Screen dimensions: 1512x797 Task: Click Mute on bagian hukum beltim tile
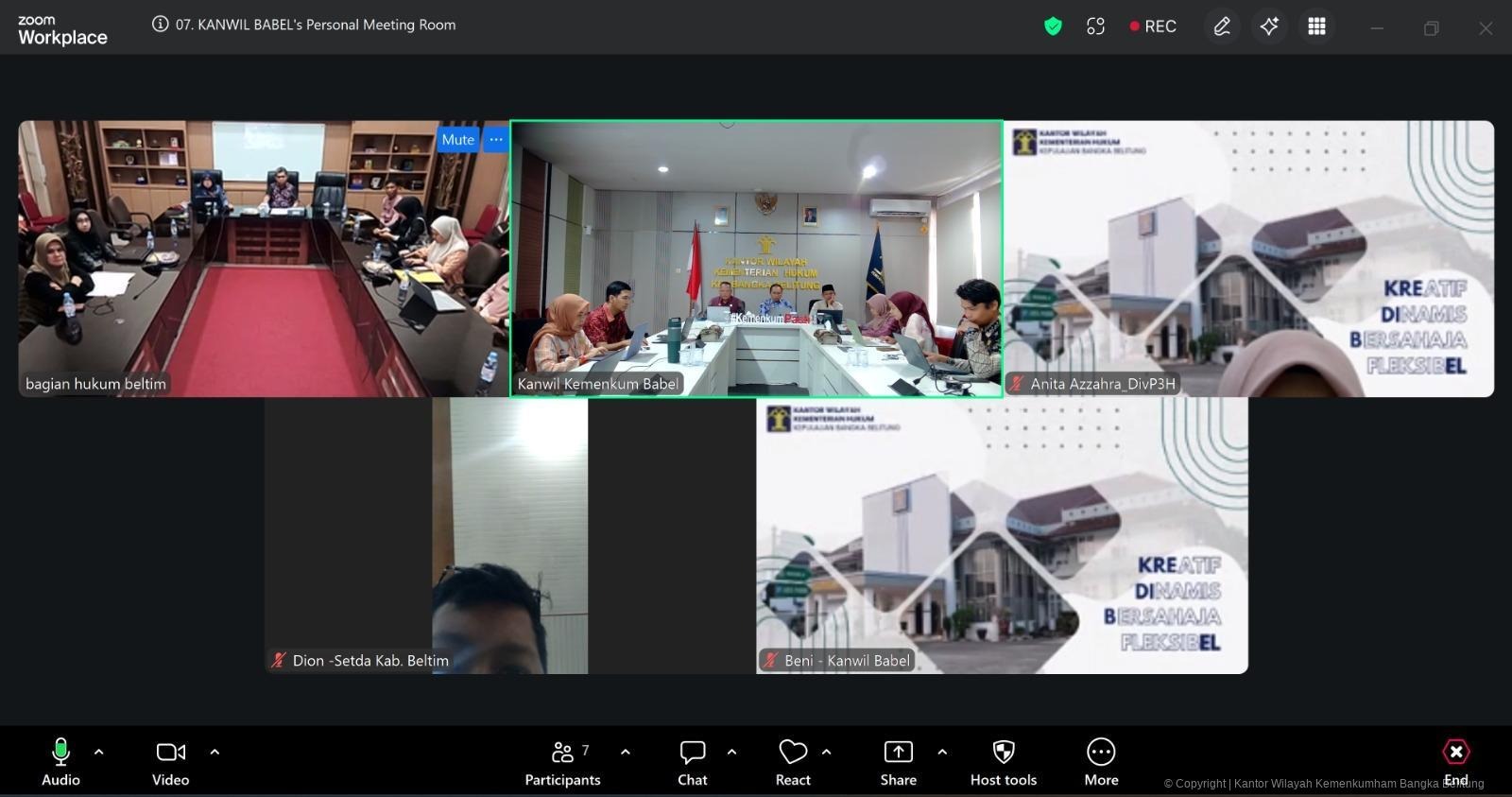[x=458, y=140]
